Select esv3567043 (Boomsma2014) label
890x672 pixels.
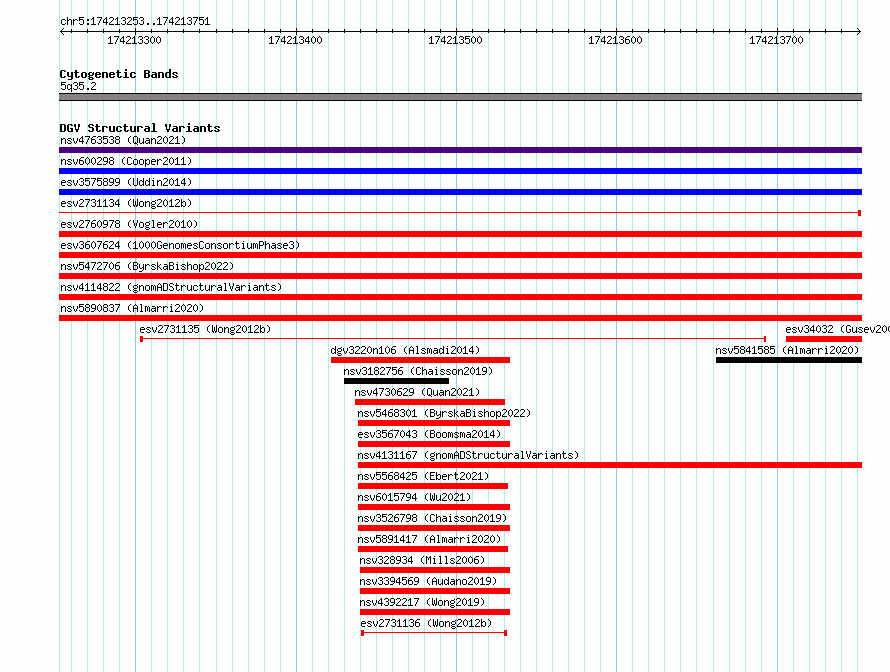point(429,434)
